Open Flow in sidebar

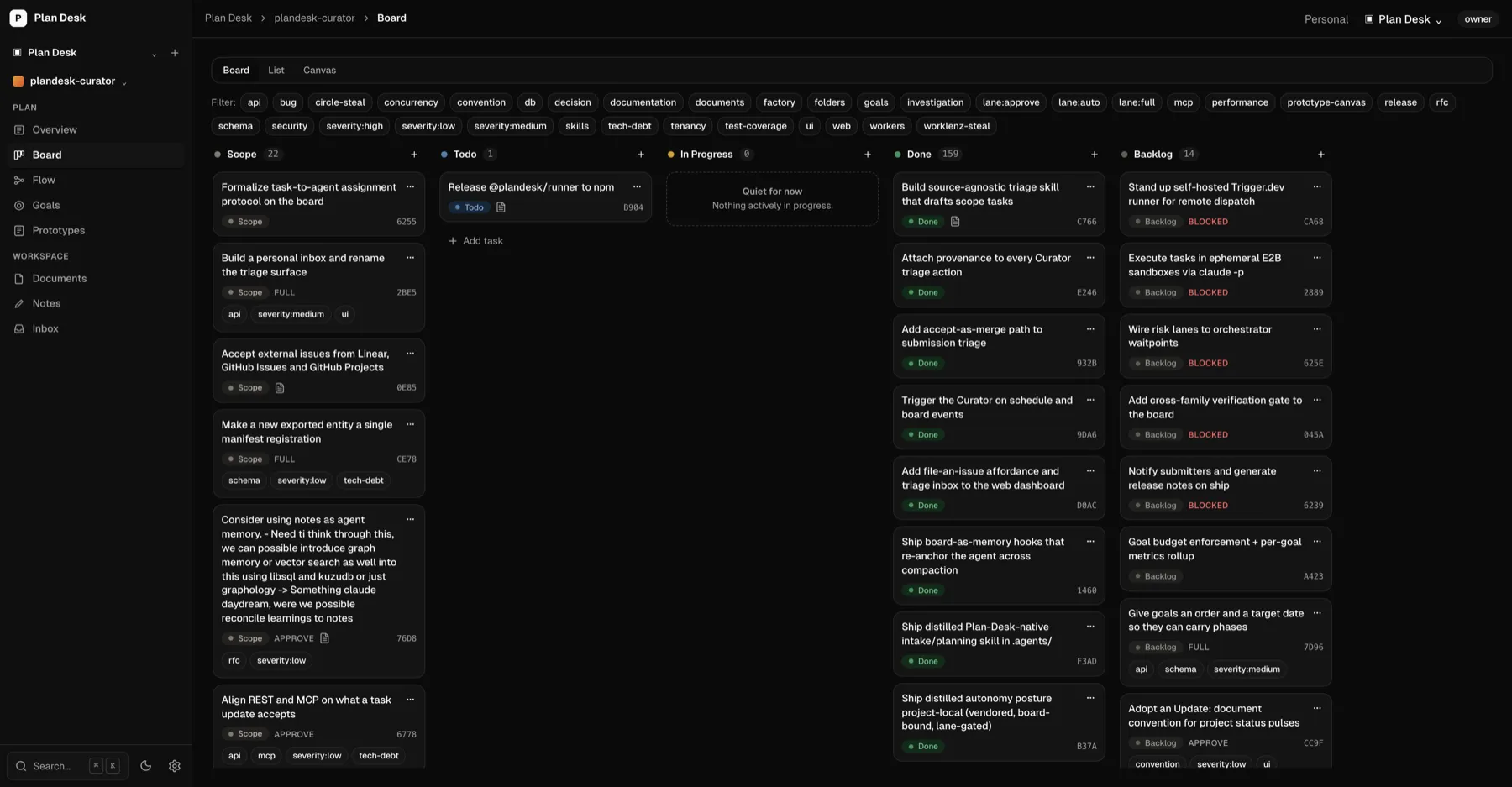pos(94,181)
